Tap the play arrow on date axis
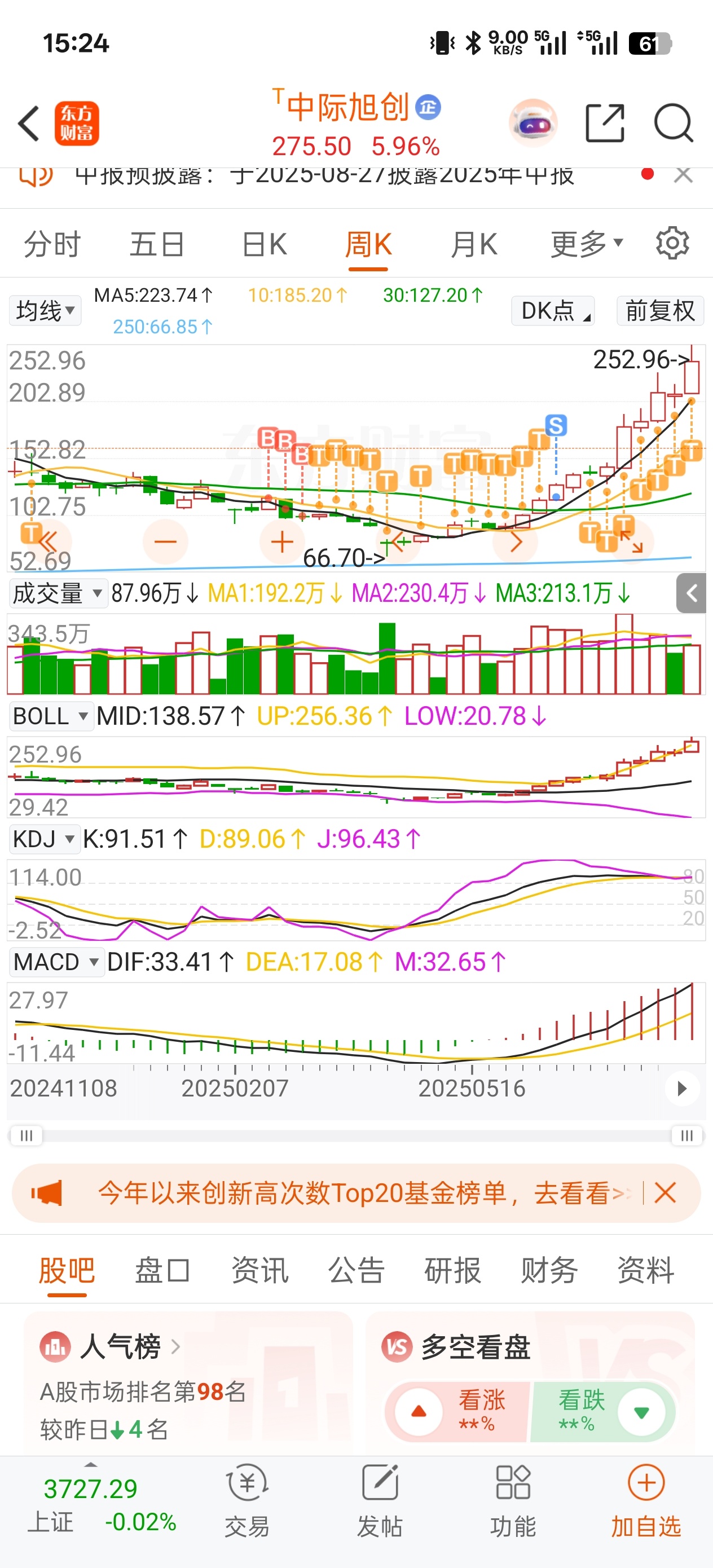This screenshot has height=1568, width=713. click(682, 1088)
